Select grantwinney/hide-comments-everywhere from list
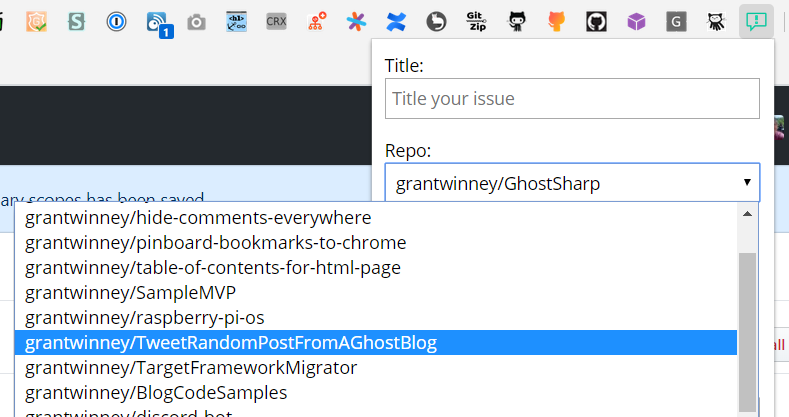 coord(198,217)
